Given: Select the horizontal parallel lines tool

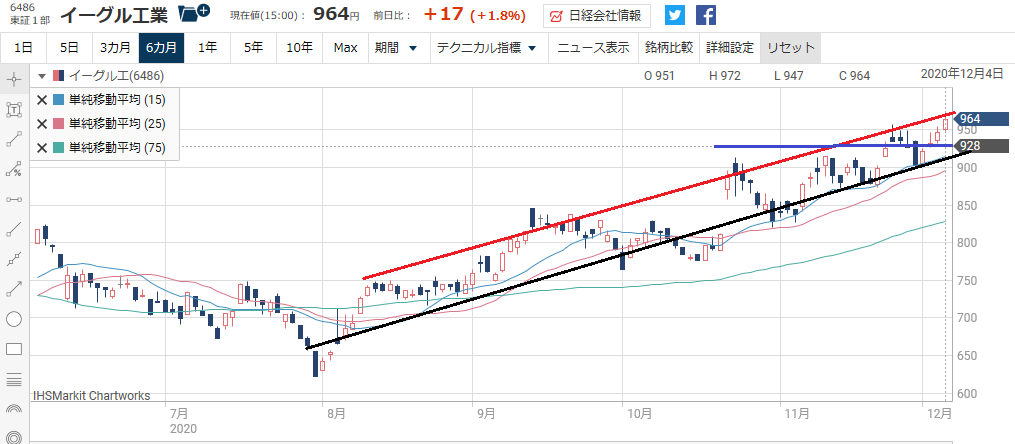Looking at the screenshot, I should (x=14, y=379).
